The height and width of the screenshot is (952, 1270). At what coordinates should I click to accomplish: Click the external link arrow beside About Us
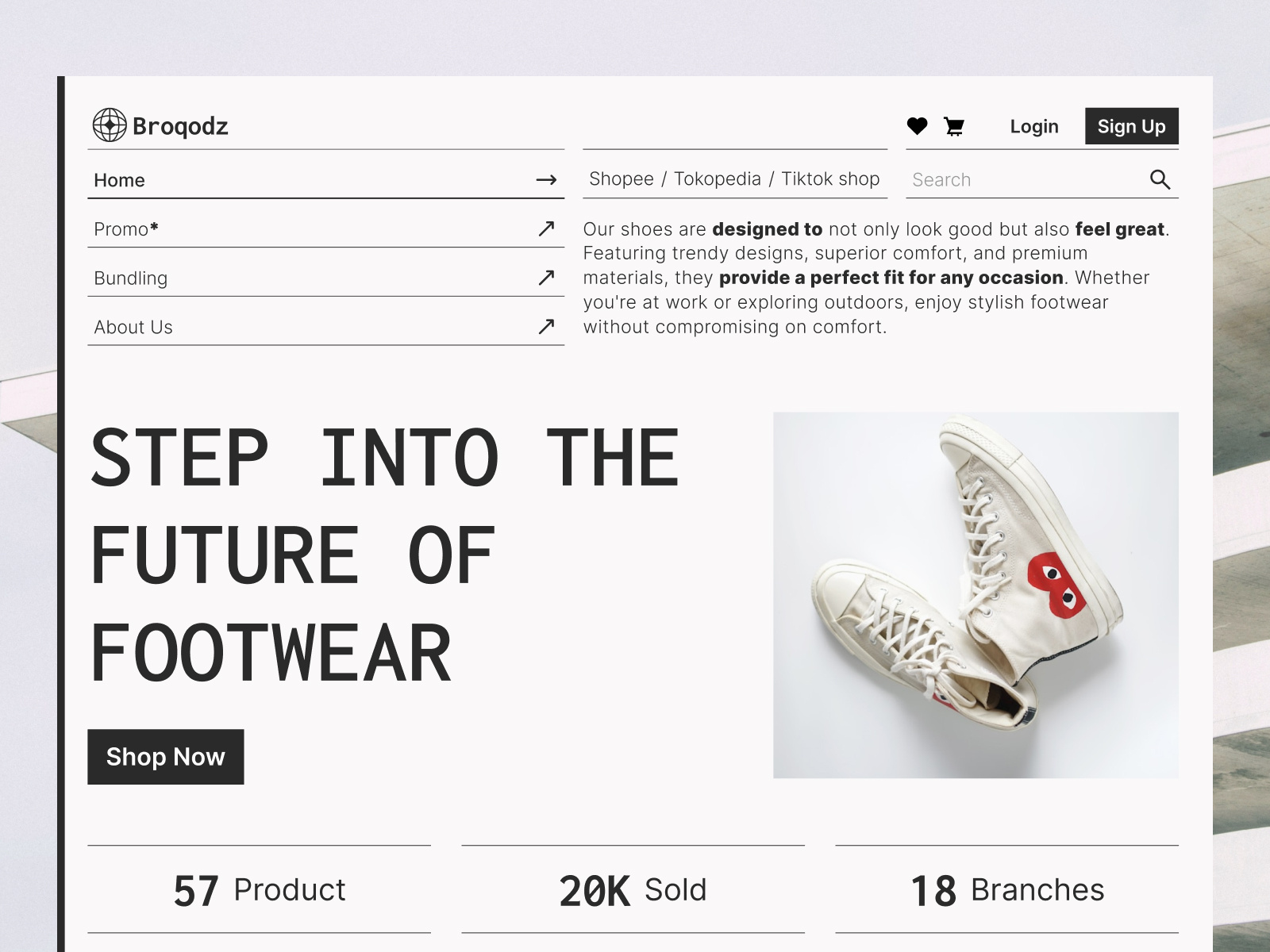tap(546, 326)
